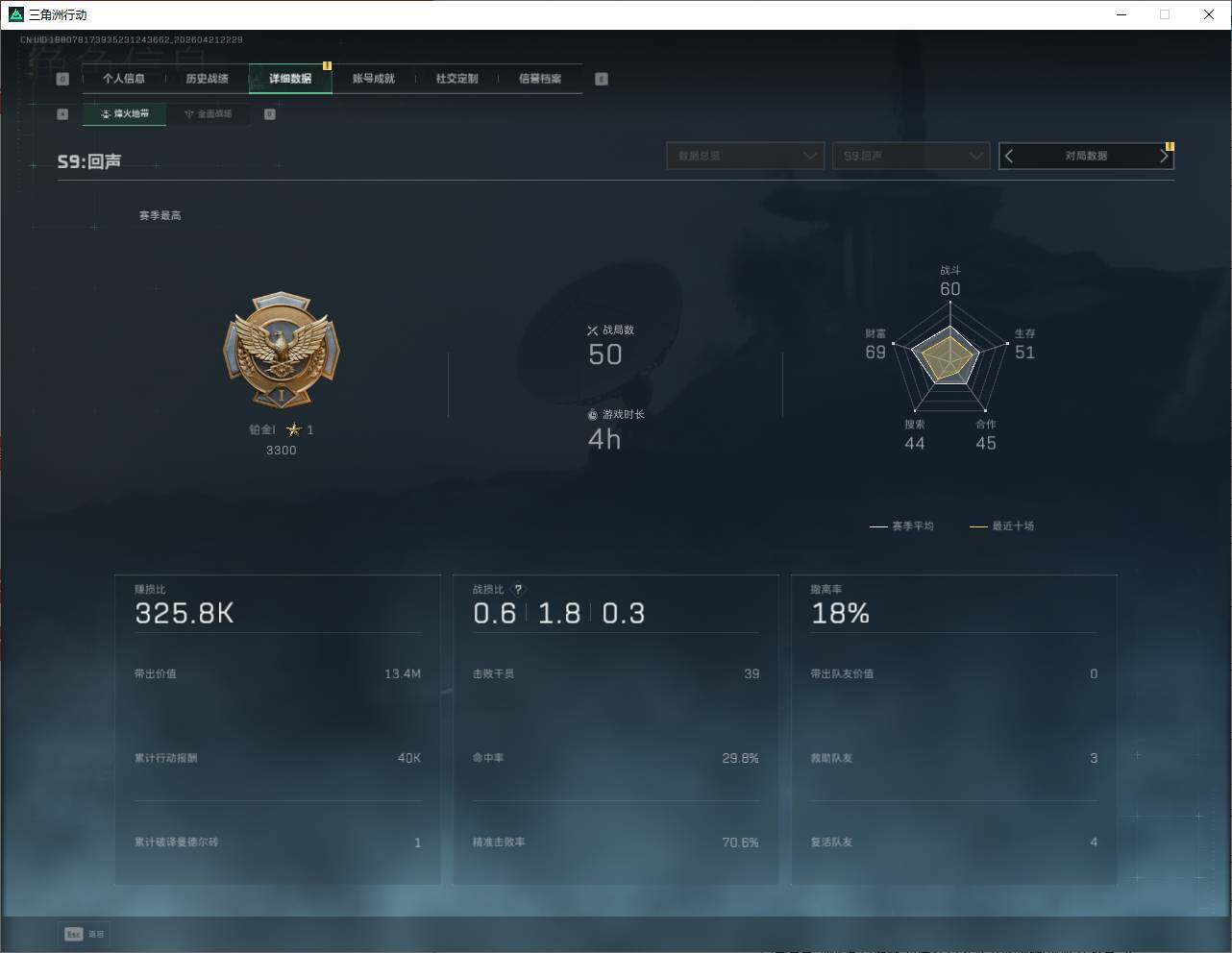Viewport: 1232px width, 953px height.
Task: Select the 详细数据 tab
Action: [x=290, y=79]
